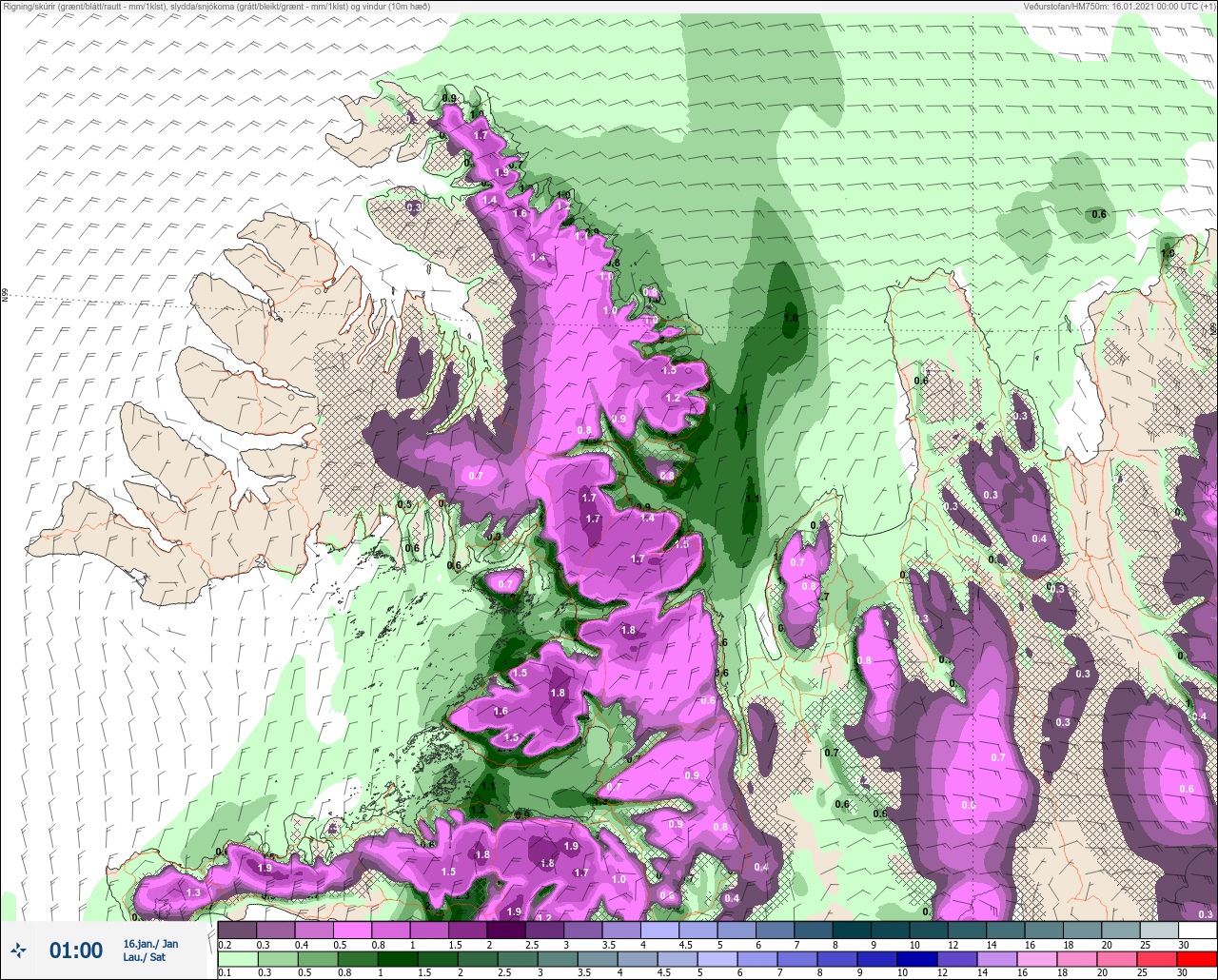The image size is (1218, 980).
Task: Select the bright red swatch at 30 in bottom legend row
Action: coord(1197,958)
